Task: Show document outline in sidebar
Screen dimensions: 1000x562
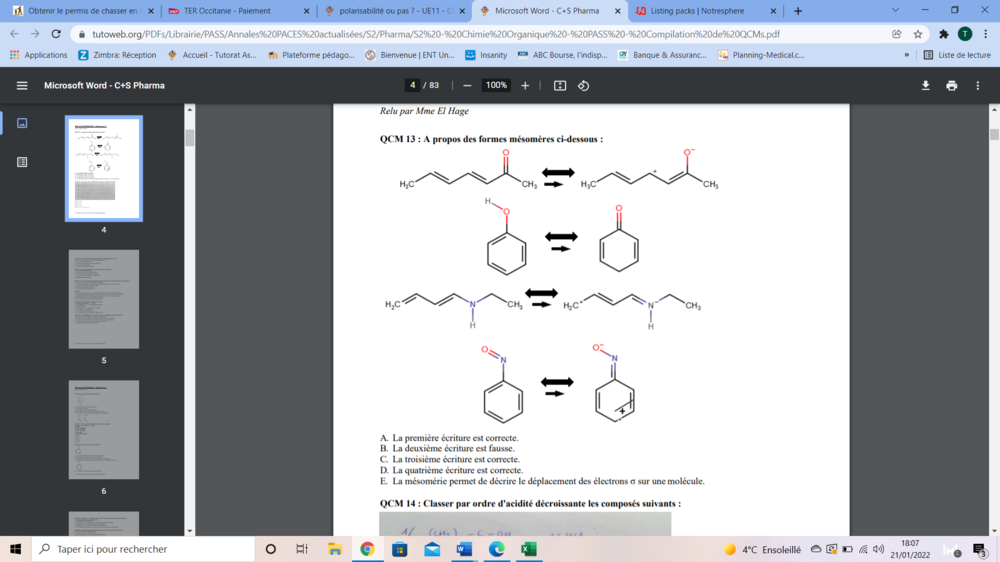Action: point(22,162)
